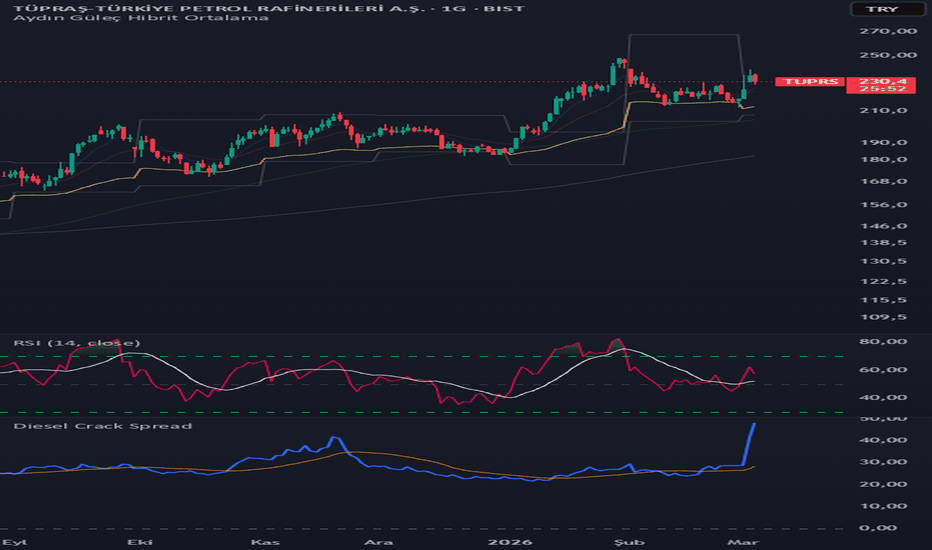932x550 pixels.
Task: Click the 190,0 price axis label
Action: [884, 143]
